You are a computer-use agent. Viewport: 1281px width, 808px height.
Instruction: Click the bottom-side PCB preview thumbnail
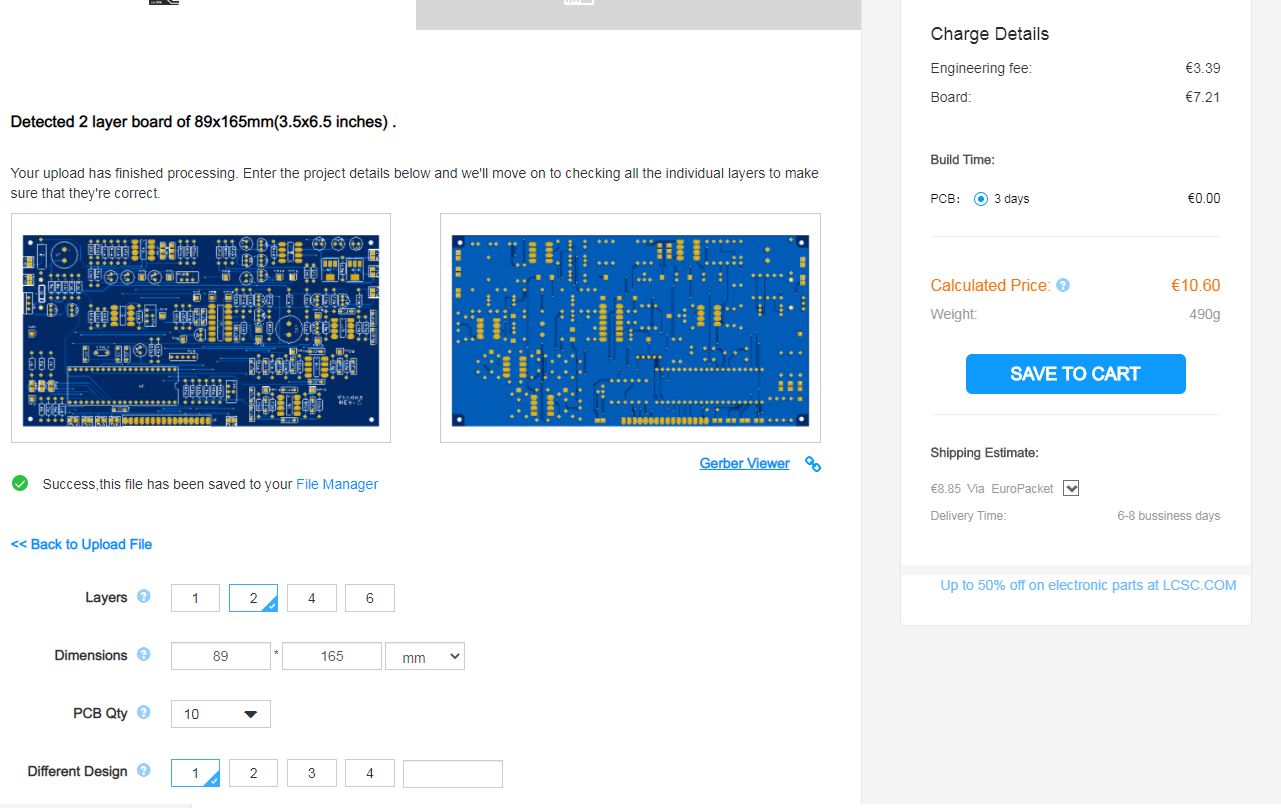coord(630,328)
